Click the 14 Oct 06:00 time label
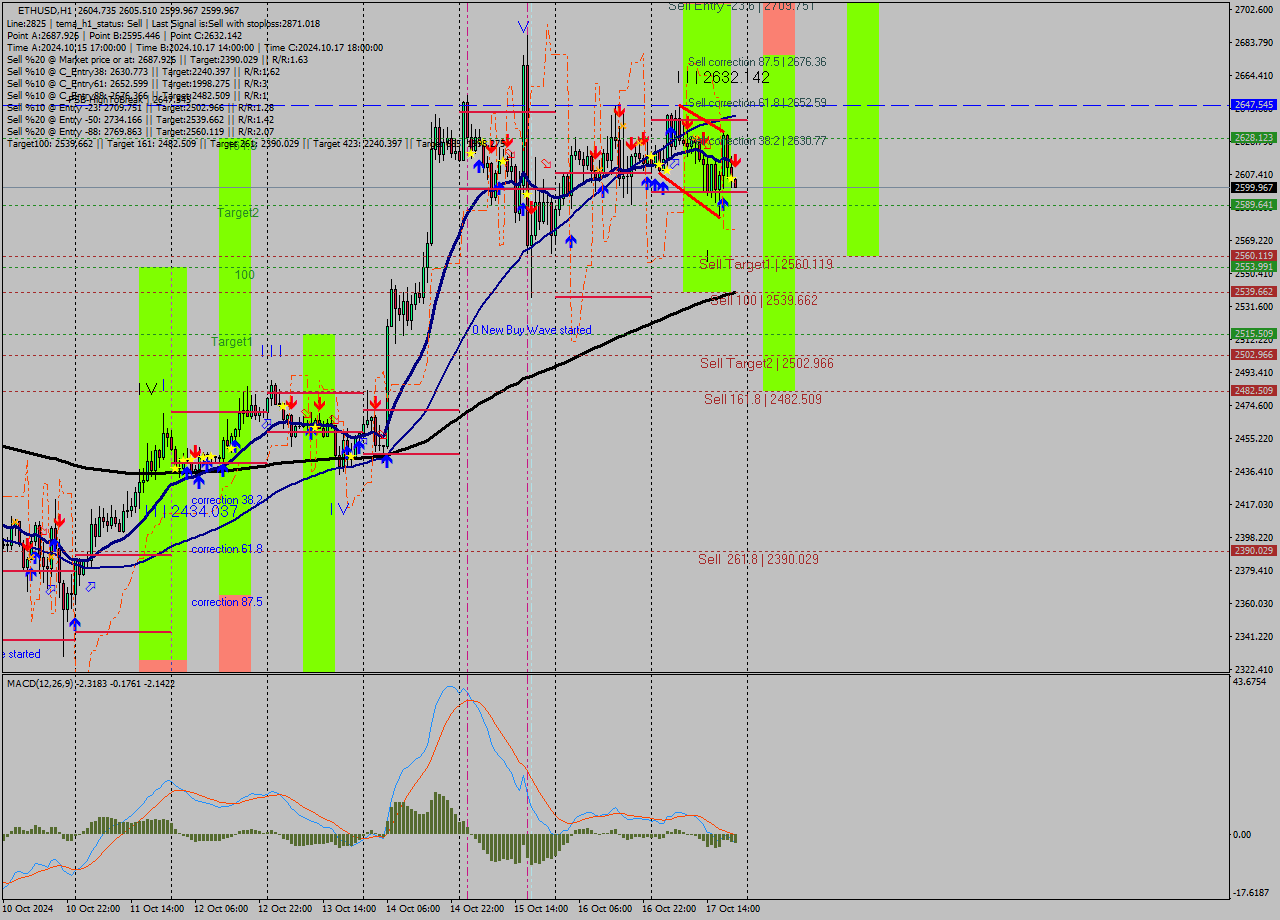This screenshot has height=920, width=1280. click(412, 909)
